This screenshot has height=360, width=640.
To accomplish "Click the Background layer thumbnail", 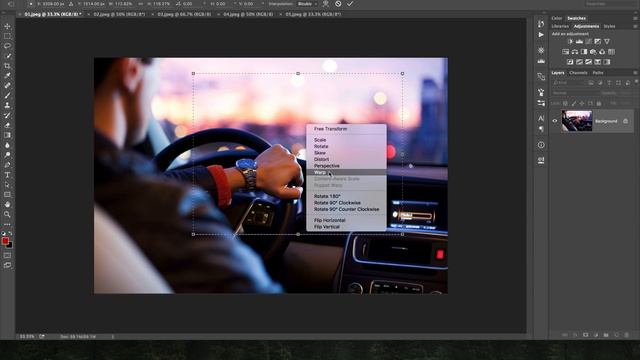I will click(577, 121).
